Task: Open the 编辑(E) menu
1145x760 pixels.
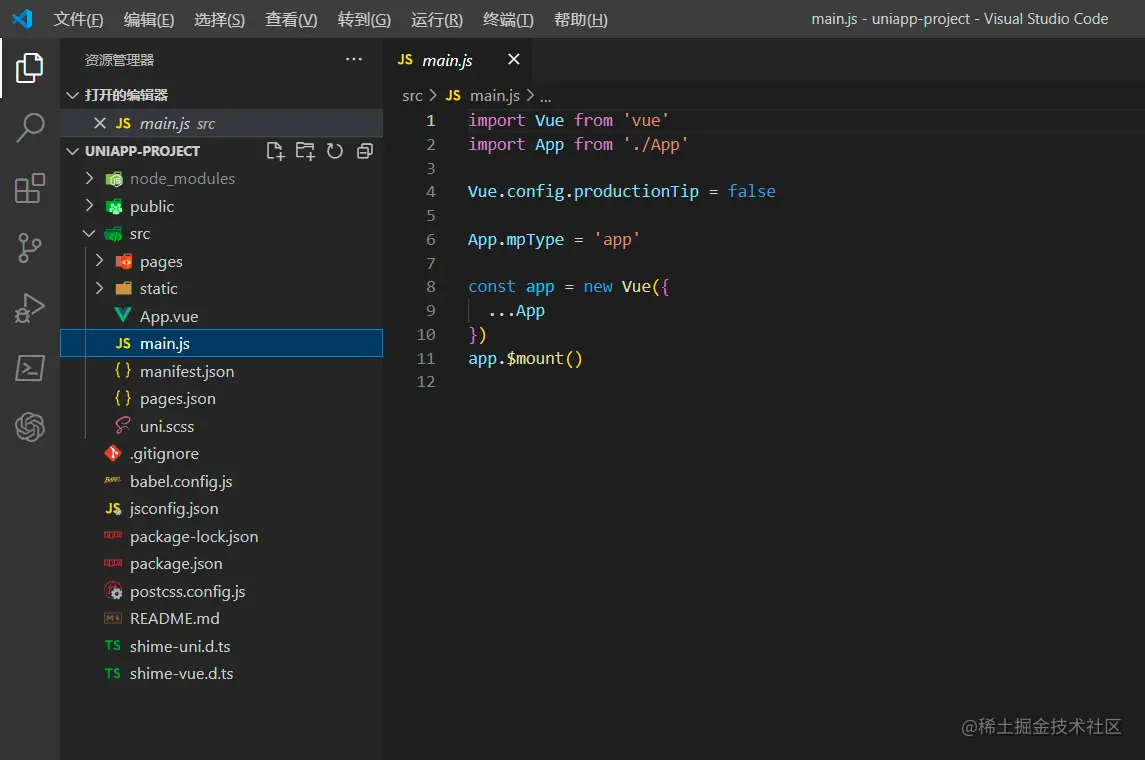Action: click(149, 20)
